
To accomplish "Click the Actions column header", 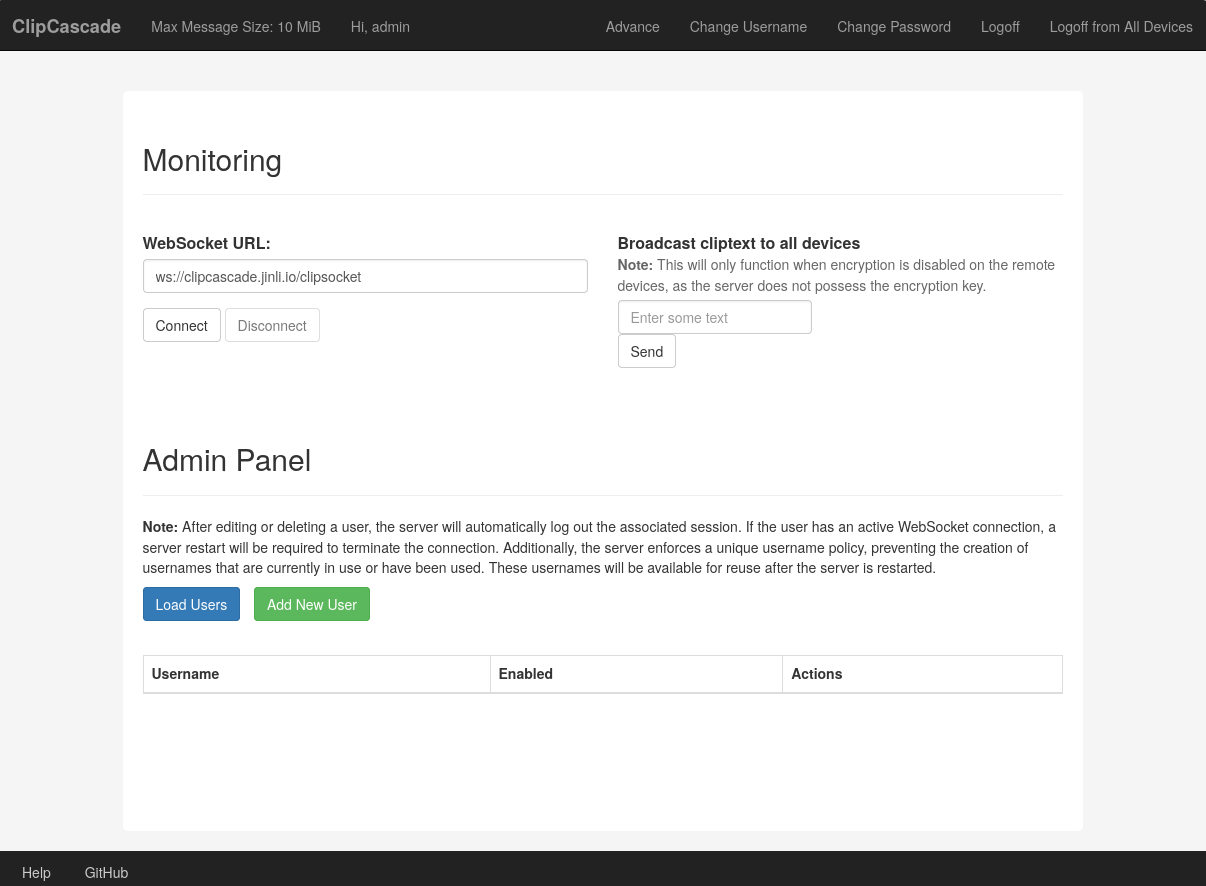I will tap(816, 674).
